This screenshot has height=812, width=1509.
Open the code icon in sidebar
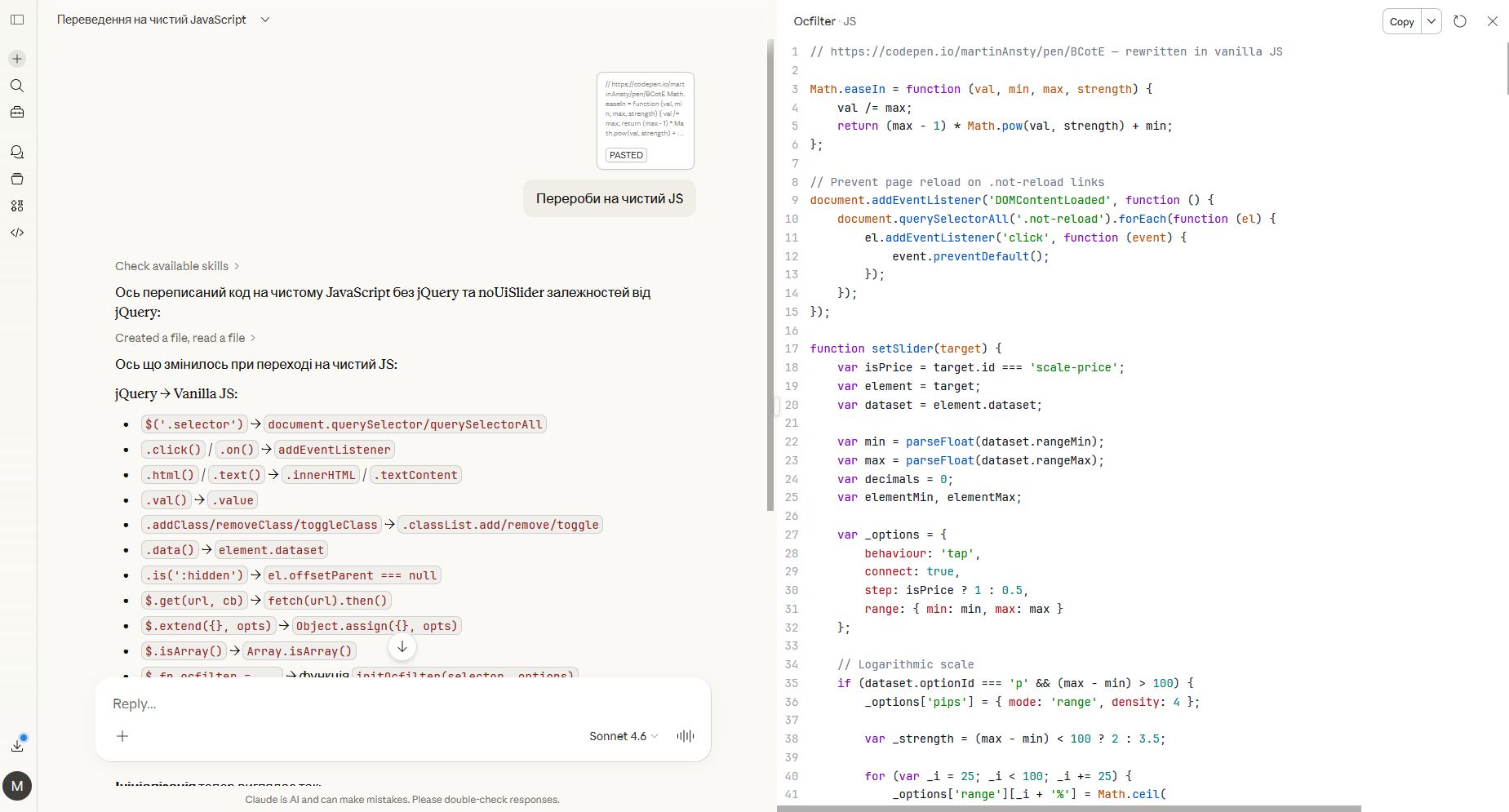pos(17,233)
